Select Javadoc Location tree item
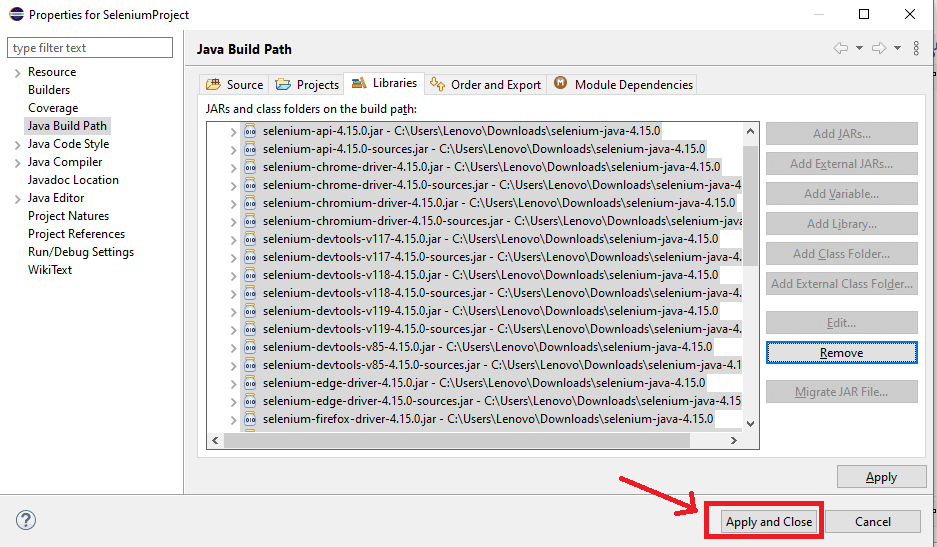937x547 pixels. click(x=73, y=180)
